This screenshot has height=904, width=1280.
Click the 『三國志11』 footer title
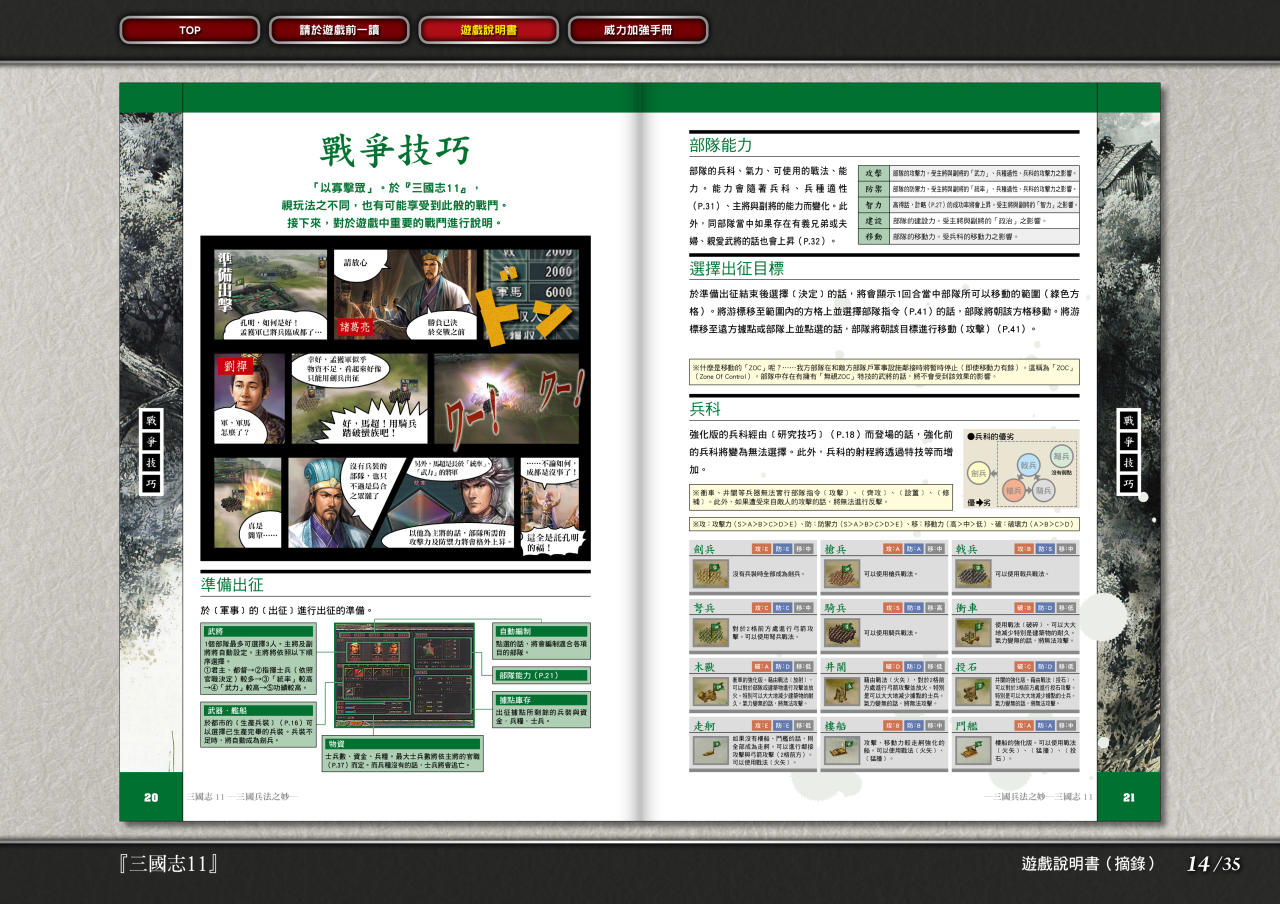tap(167, 864)
